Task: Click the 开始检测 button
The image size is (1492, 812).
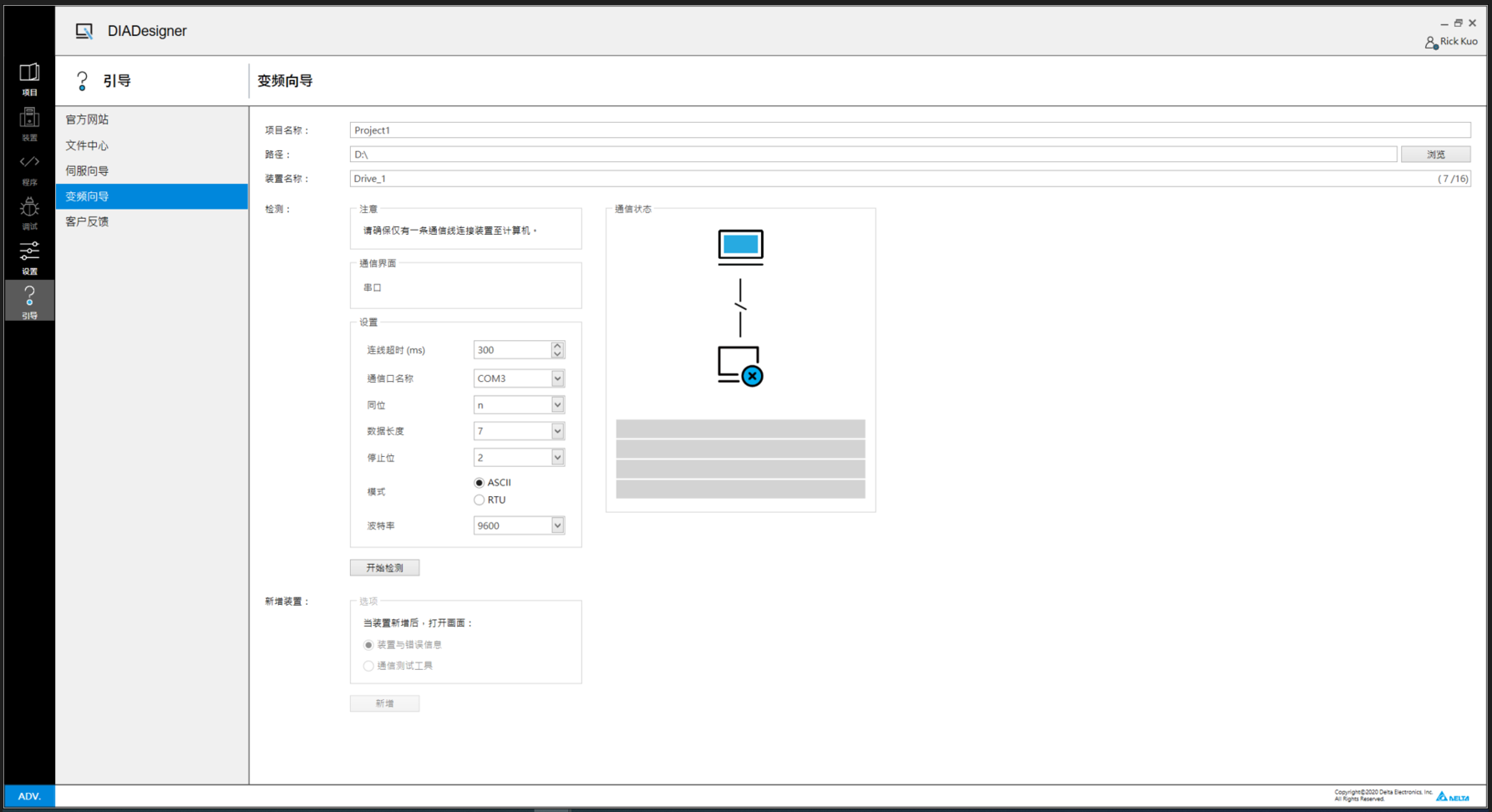Action: click(x=384, y=568)
